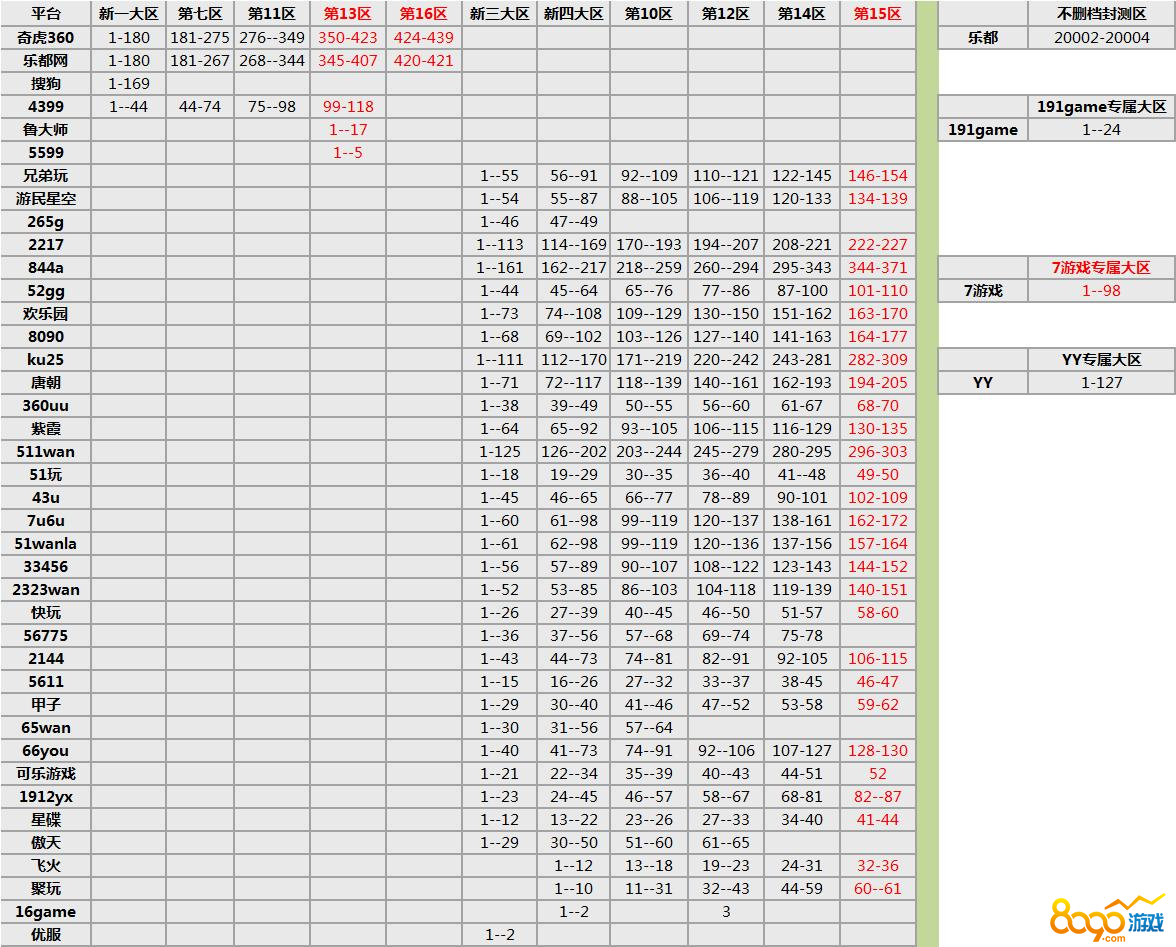This screenshot has height=947, width=1176.
Task: Click the 乐都网 platform row label
Action: click(46, 60)
